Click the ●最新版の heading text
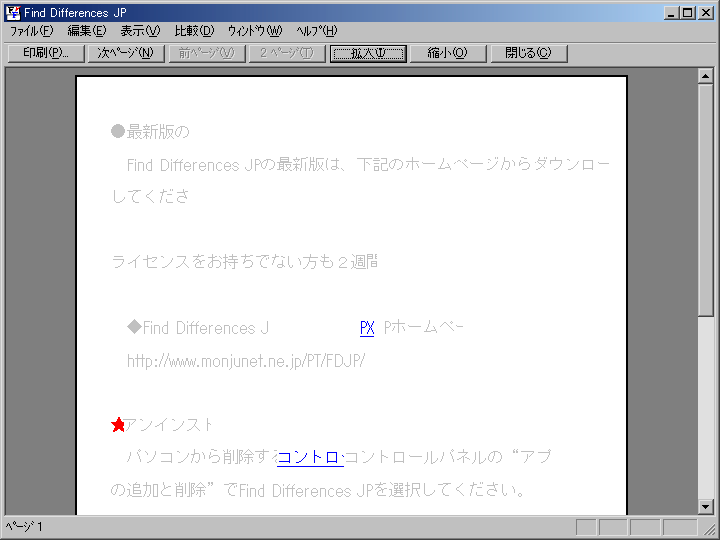Screen dimensions: 720x540 coord(150,132)
